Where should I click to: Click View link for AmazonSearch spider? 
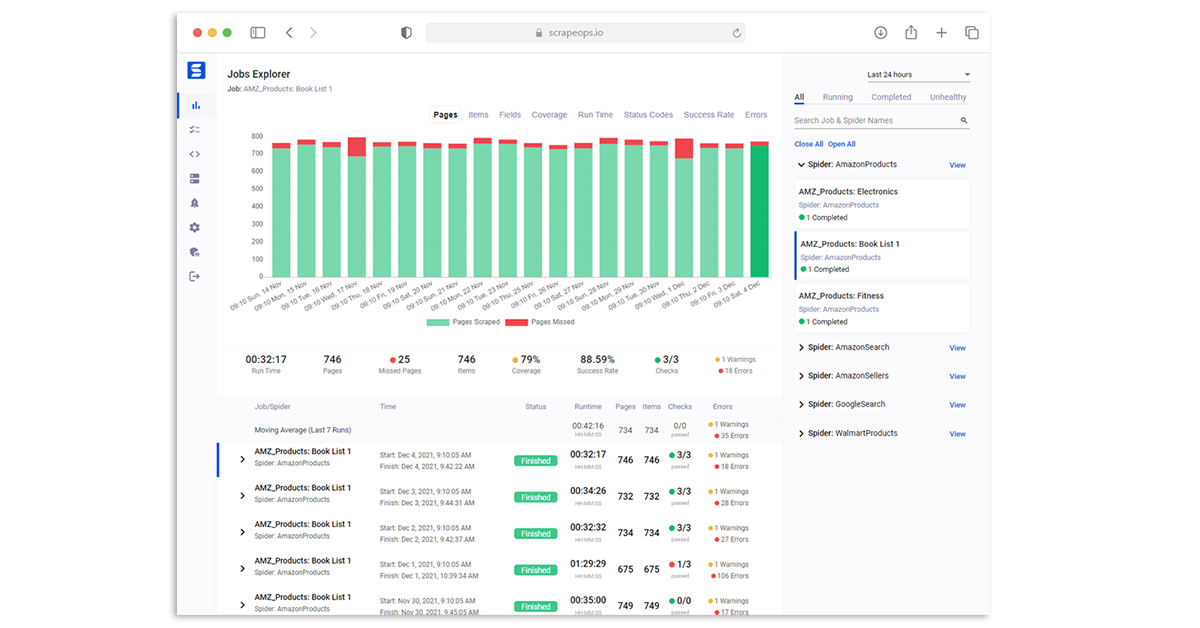pyautogui.click(x=957, y=348)
